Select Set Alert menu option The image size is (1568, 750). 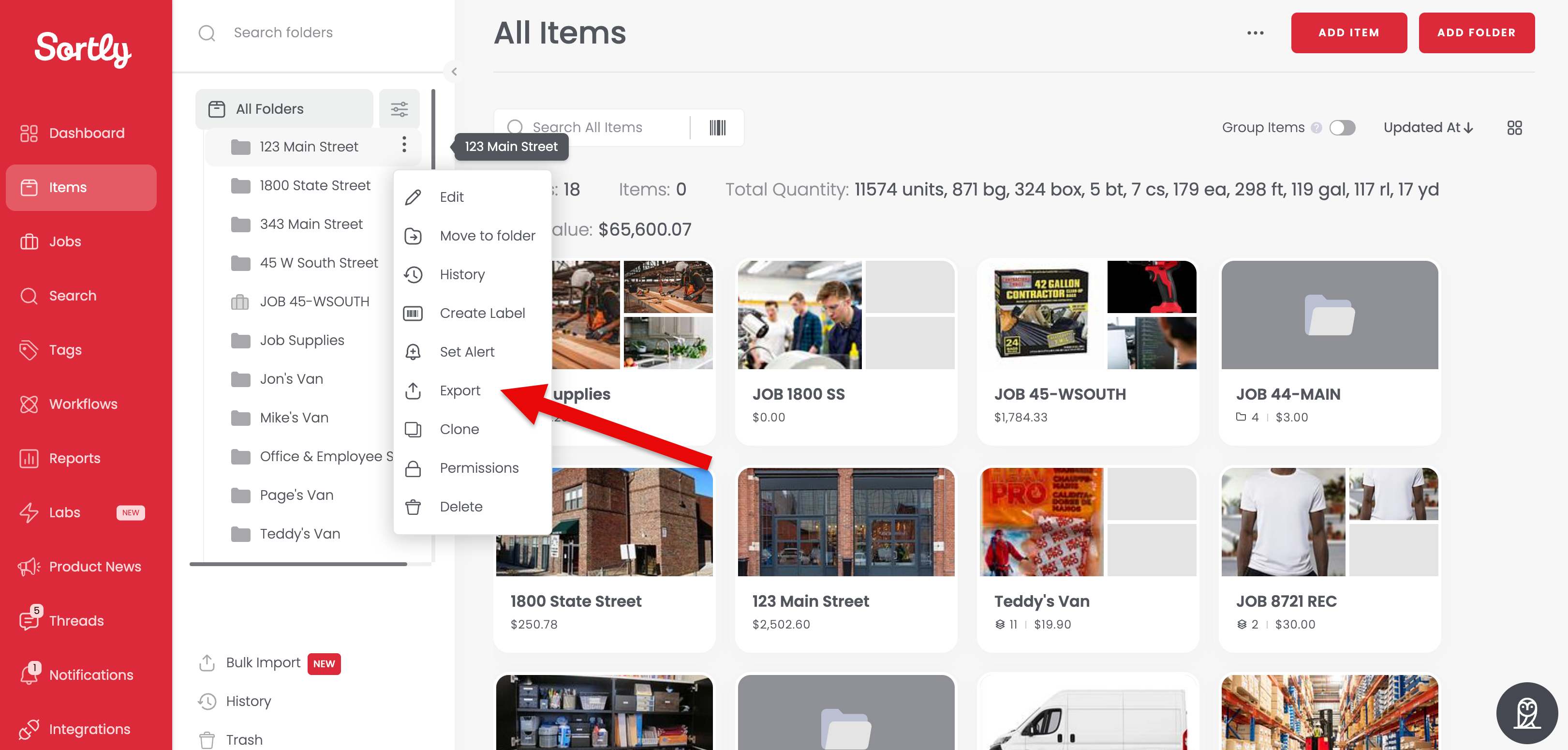pos(472,351)
